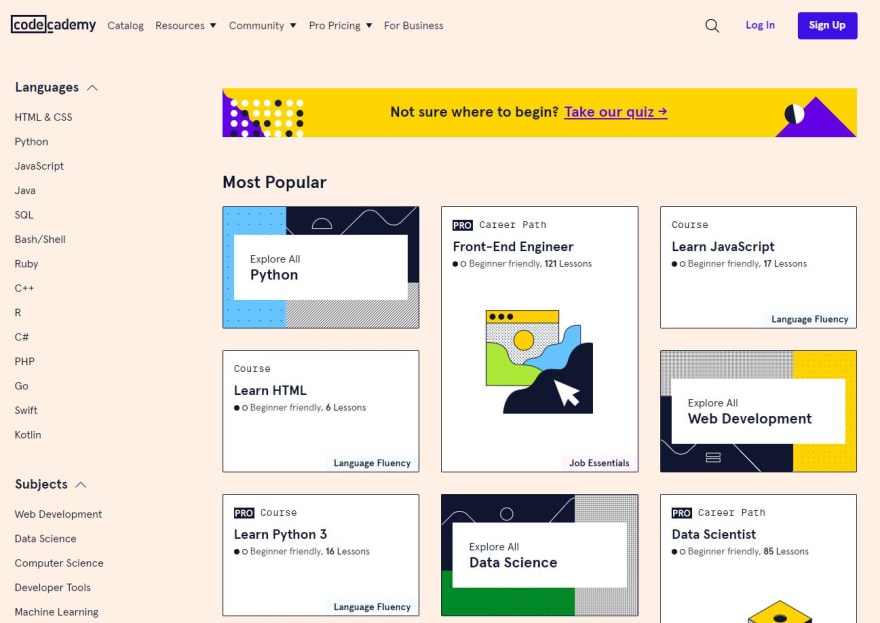Open the Catalog nav item
This screenshot has width=880, height=623.
click(126, 26)
